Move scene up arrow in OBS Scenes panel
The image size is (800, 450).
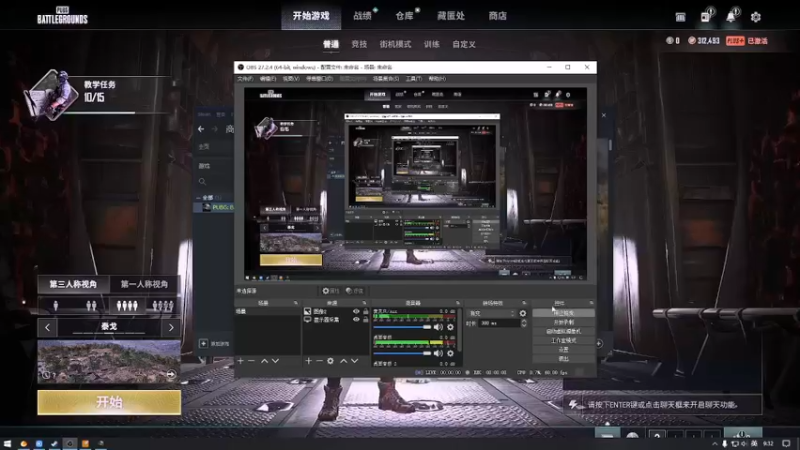pos(264,361)
